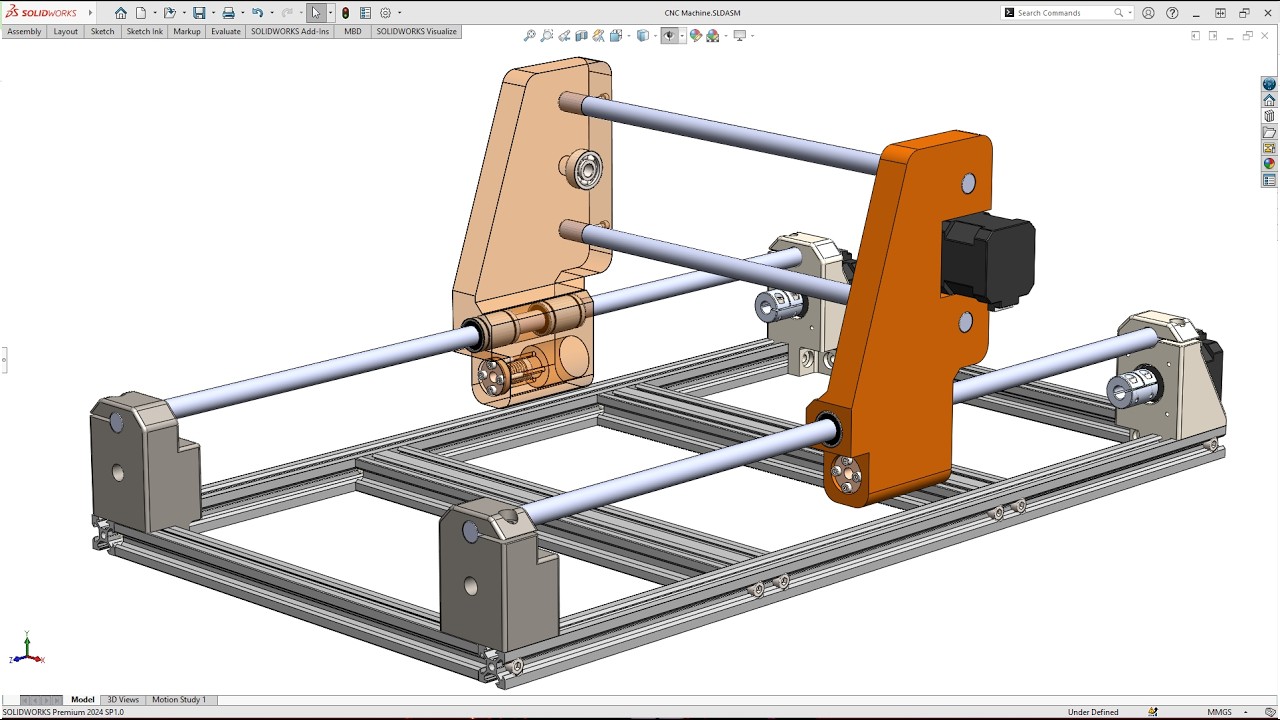Open Apply Scene icon
This screenshot has height=720, width=1280.
712,35
